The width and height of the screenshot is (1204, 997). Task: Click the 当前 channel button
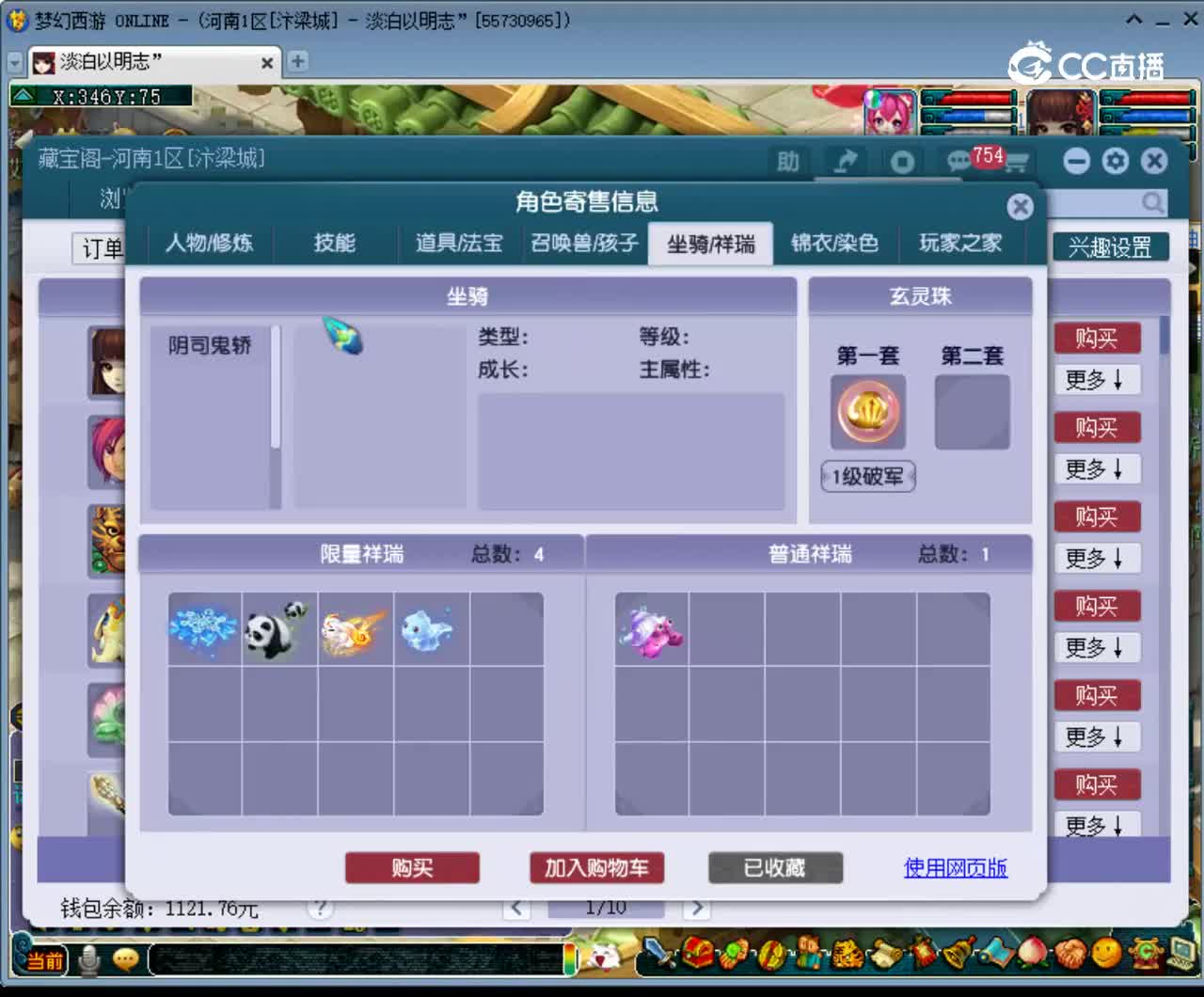point(44,960)
